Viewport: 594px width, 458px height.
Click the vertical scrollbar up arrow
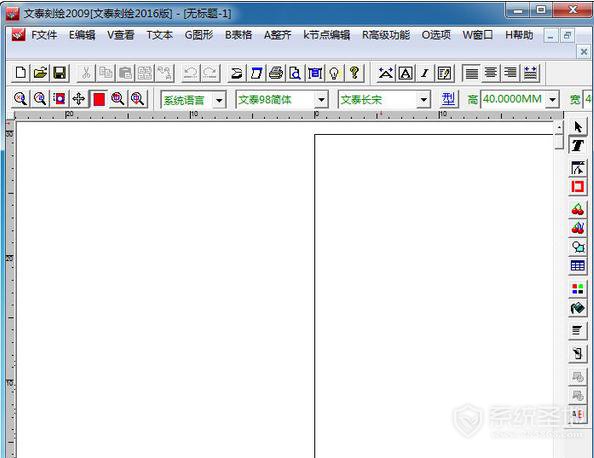click(559, 127)
